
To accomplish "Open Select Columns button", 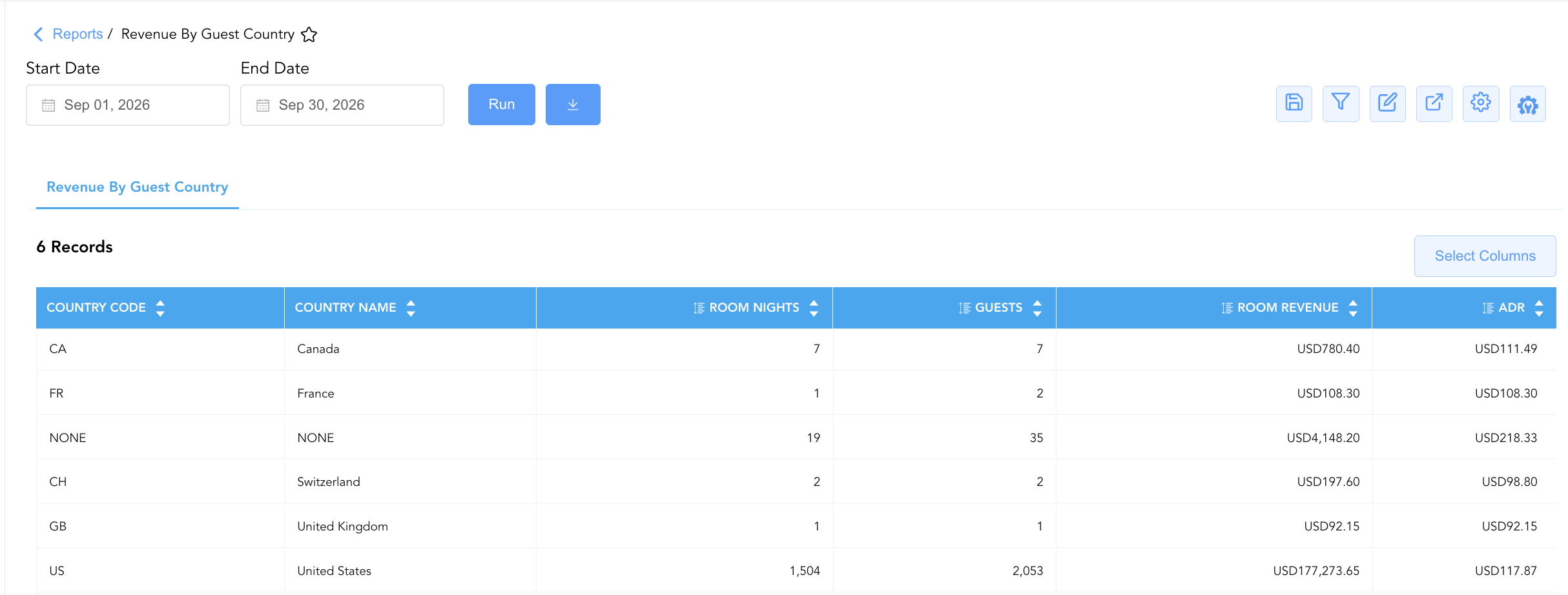I will coord(1485,256).
